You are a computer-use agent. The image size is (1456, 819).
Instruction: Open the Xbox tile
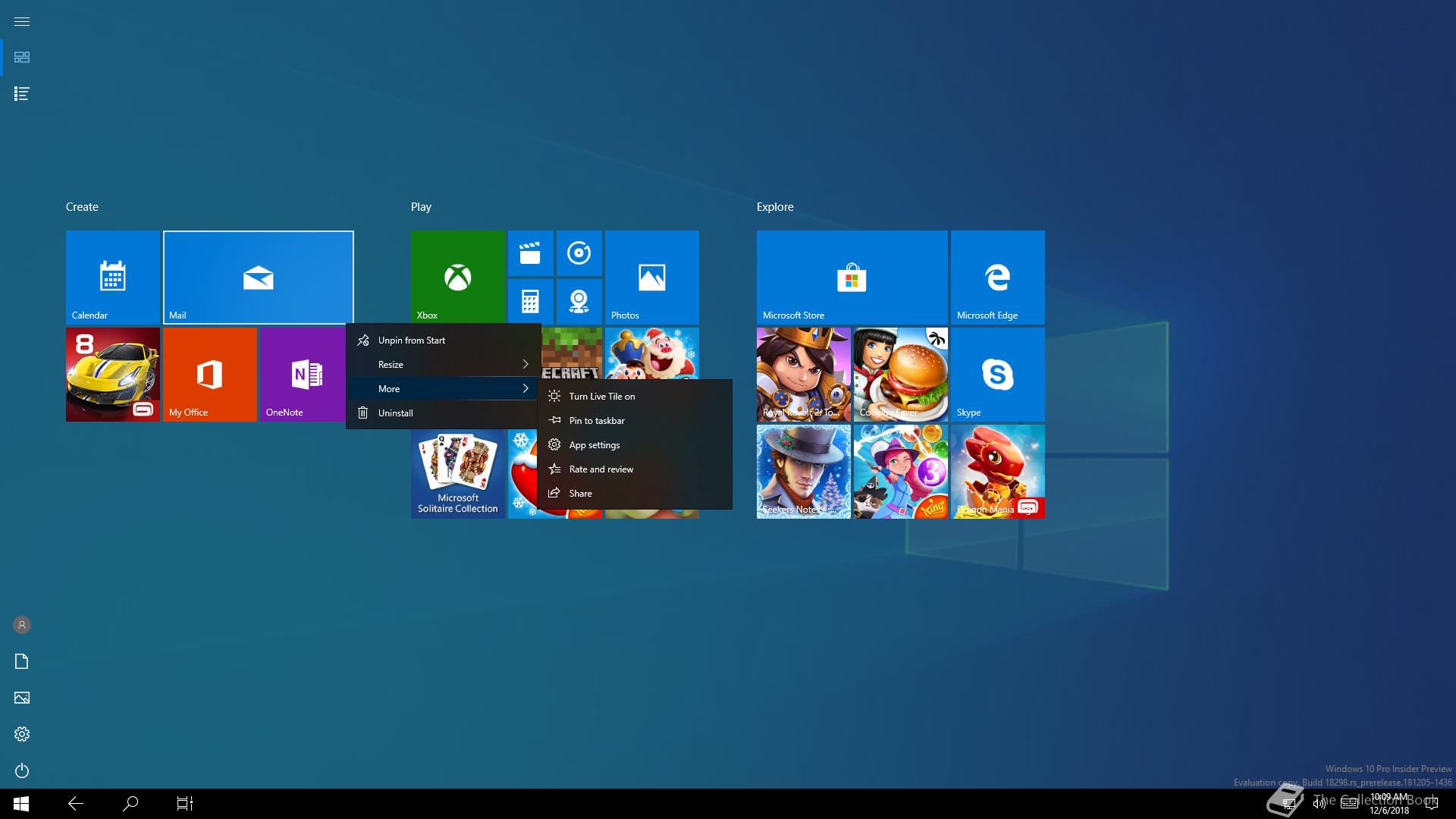[x=457, y=278]
